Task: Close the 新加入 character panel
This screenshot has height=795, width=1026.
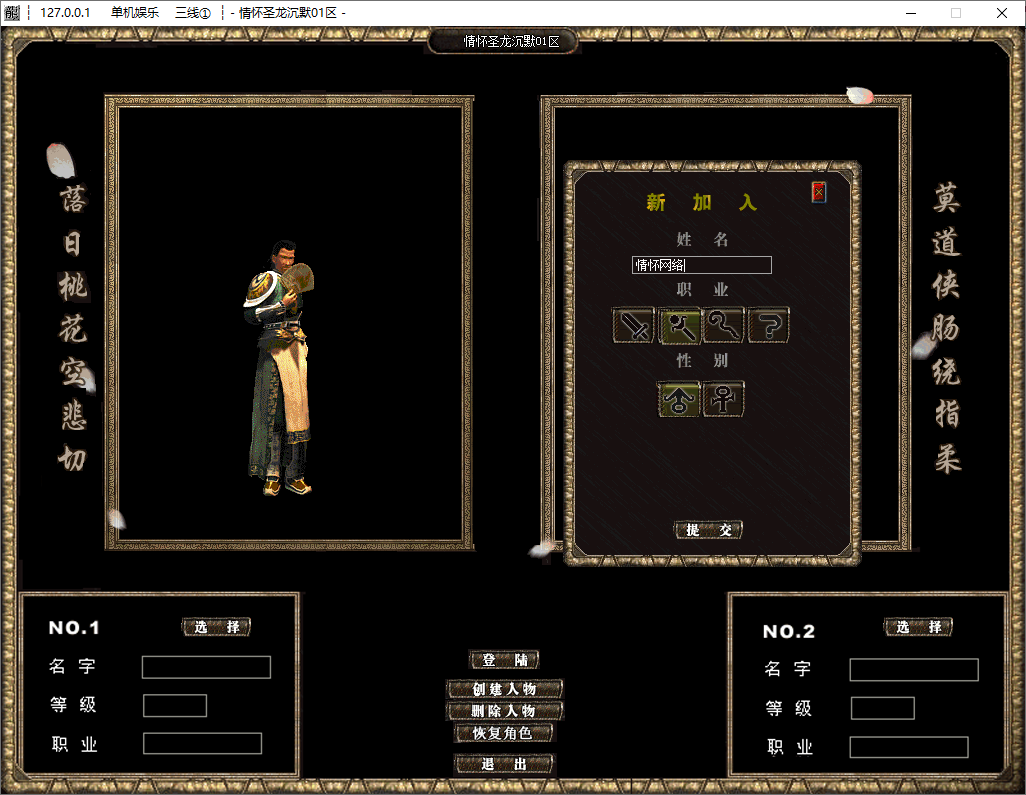Action: click(819, 192)
